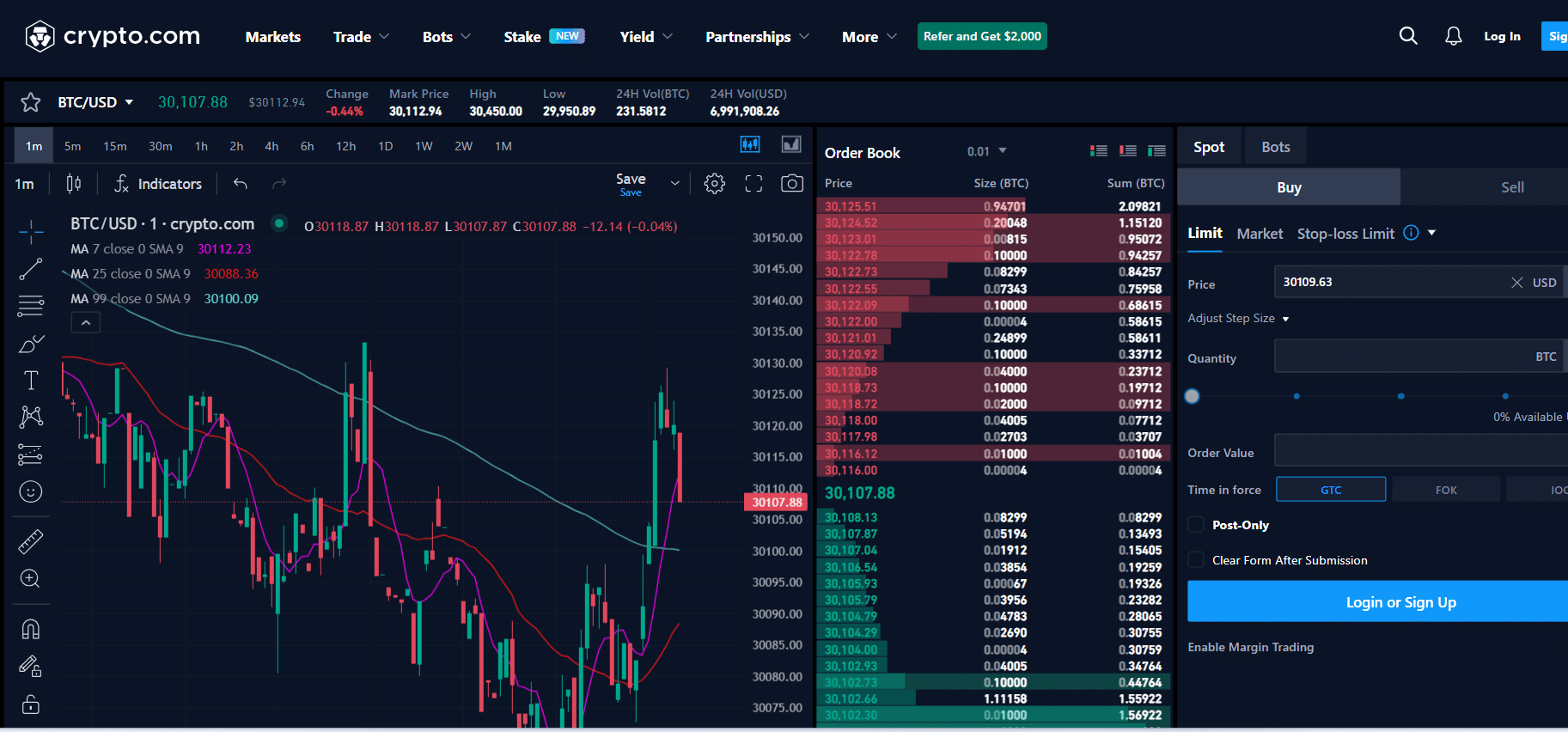Open the Fibonacci lines tool
The image size is (1568, 732).
(x=31, y=306)
